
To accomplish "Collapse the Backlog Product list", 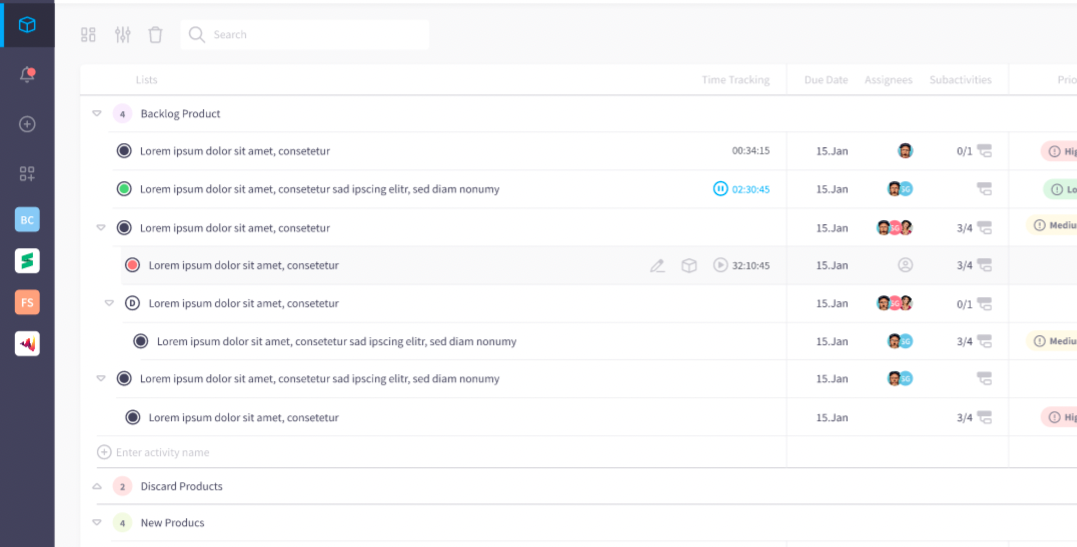I will 97,114.
